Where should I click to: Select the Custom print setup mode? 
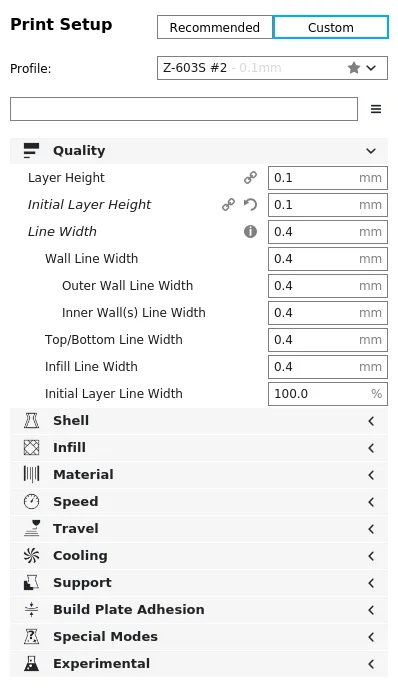pyautogui.click(x=331, y=27)
